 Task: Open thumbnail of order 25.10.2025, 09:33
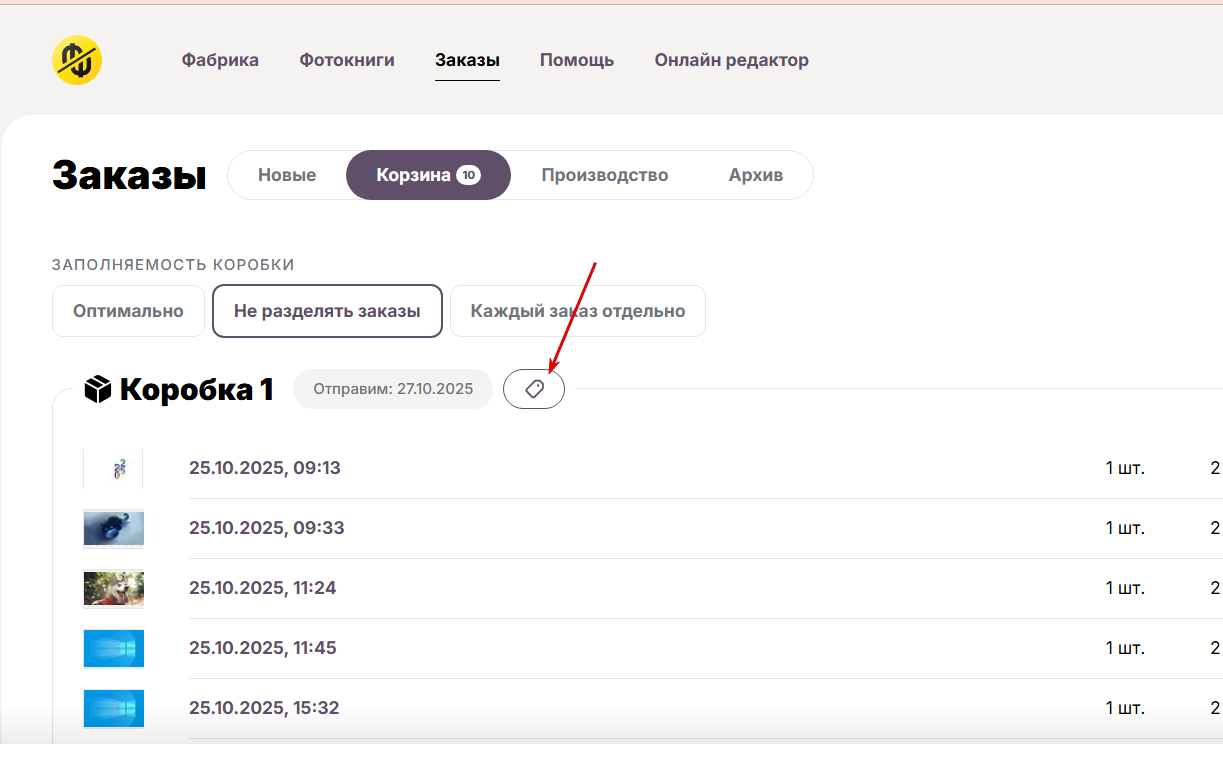tap(113, 528)
